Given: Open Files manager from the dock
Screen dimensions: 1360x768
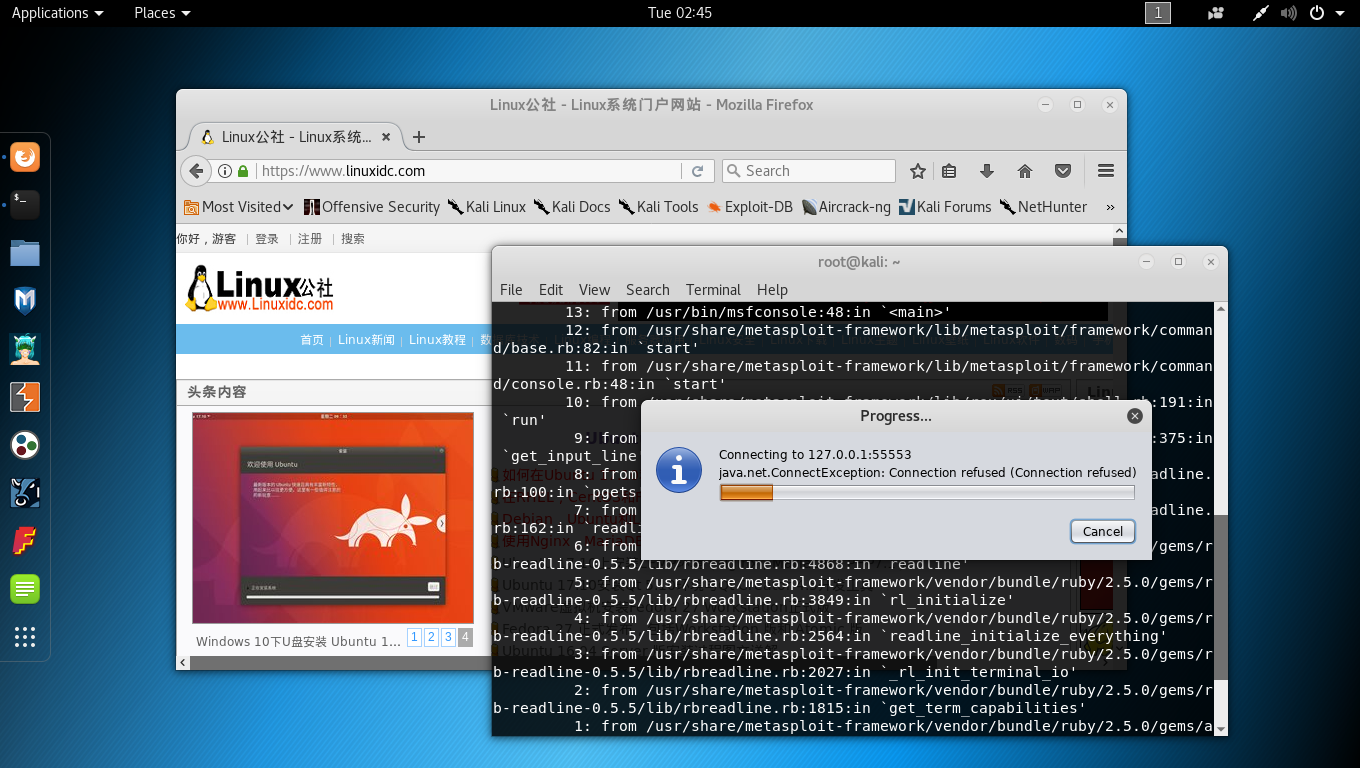Looking at the screenshot, I should click(x=25, y=253).
